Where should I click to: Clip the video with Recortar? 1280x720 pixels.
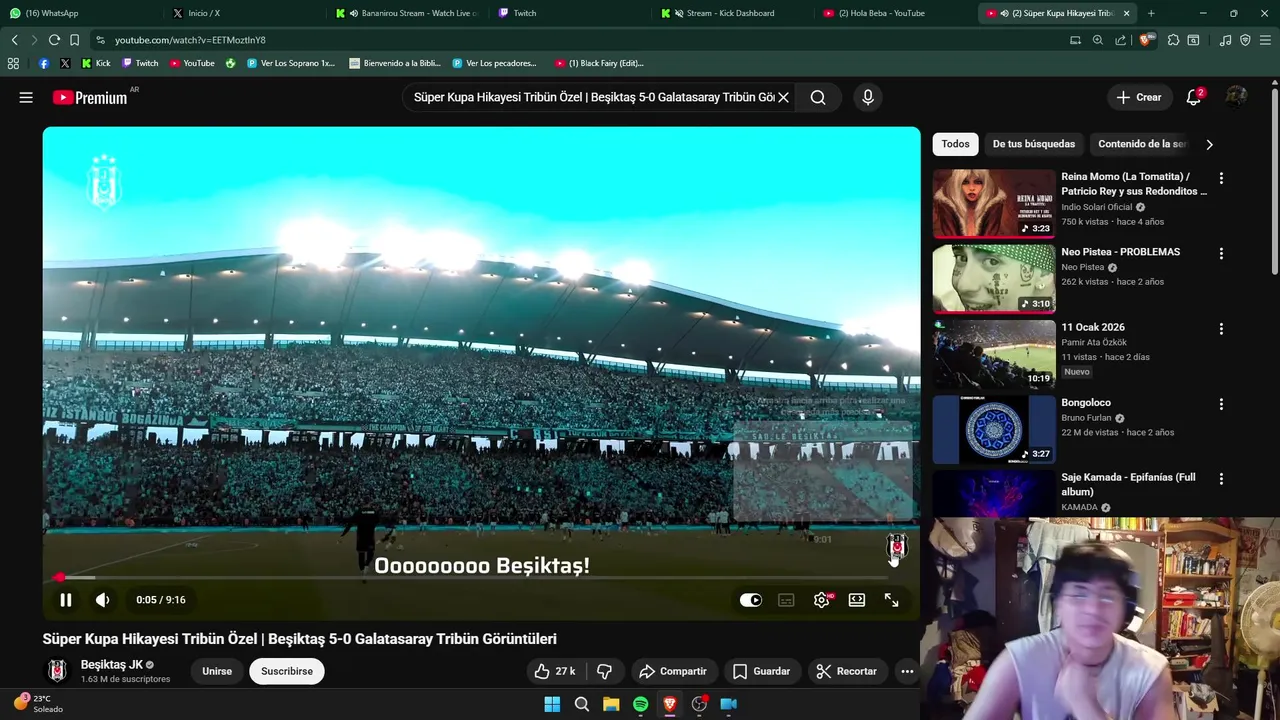pyautogui.click(x=846, y=671)
